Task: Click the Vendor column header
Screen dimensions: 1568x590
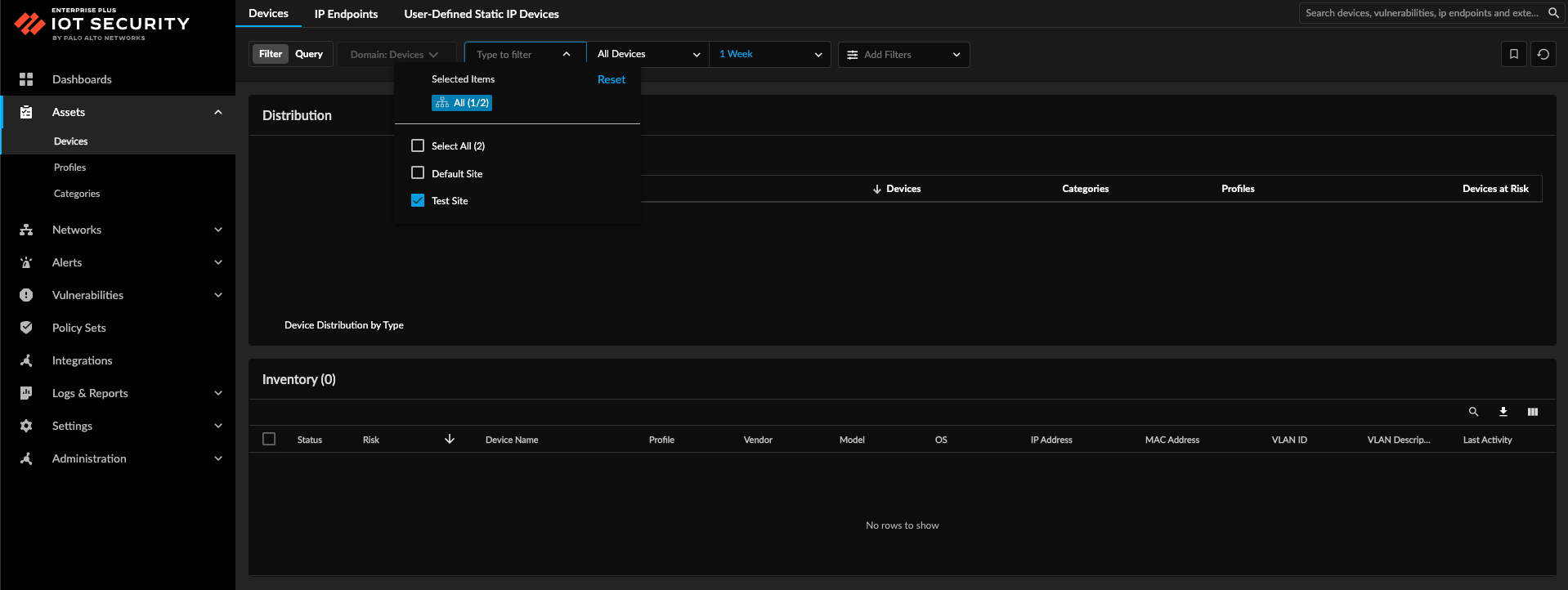Action: [758, 440]
